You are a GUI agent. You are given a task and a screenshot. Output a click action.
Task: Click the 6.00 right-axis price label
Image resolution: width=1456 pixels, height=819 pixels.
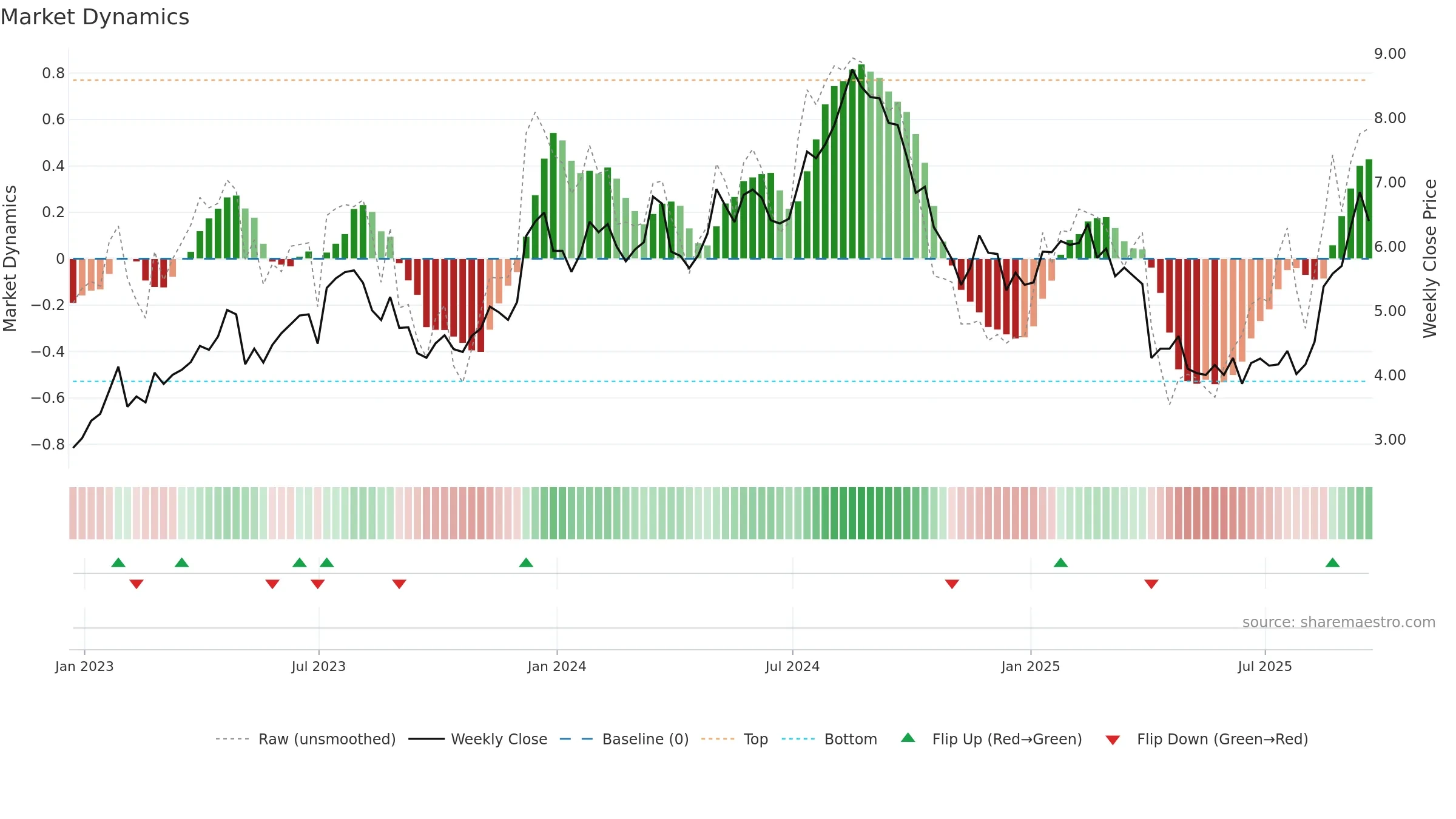pos(1390,246)
